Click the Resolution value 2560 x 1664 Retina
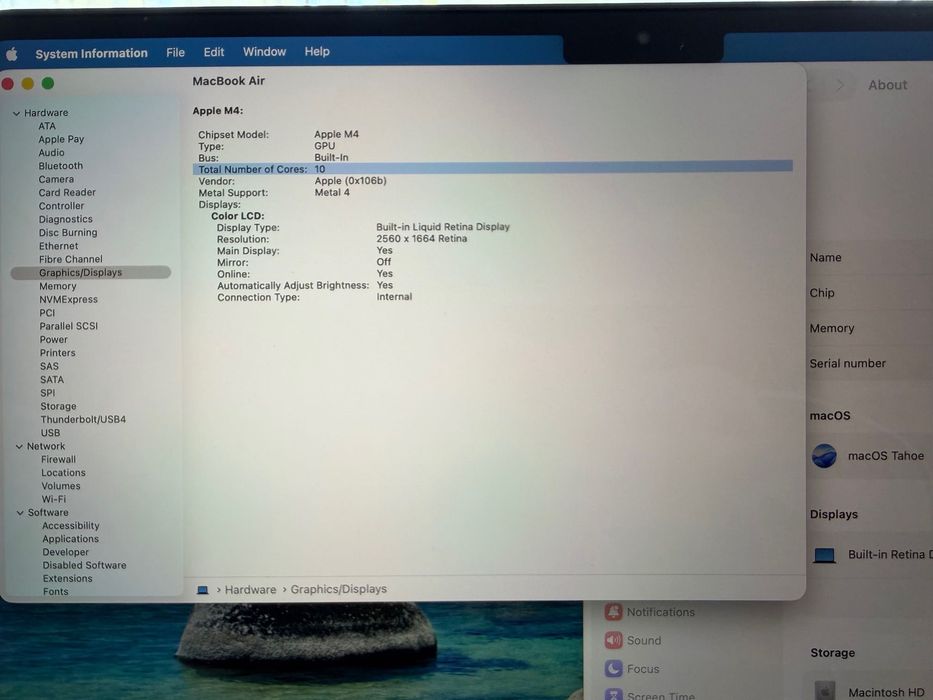 pyautogui.click(x=421, y=239)
